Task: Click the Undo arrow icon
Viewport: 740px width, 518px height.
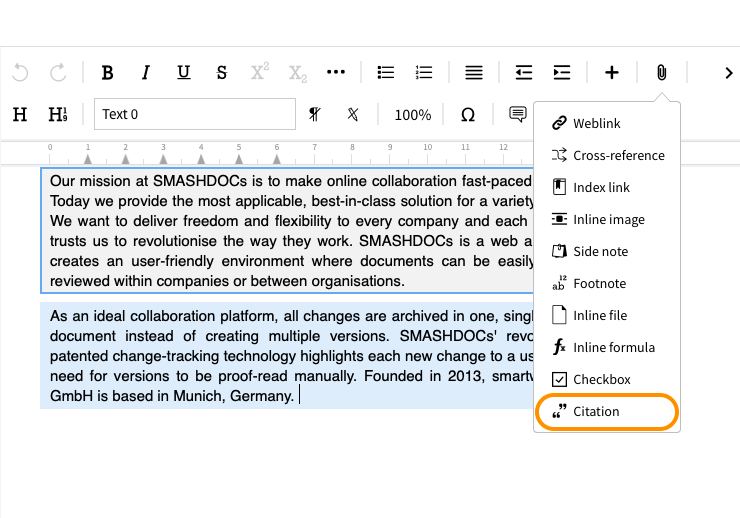Action: [20, 72]
